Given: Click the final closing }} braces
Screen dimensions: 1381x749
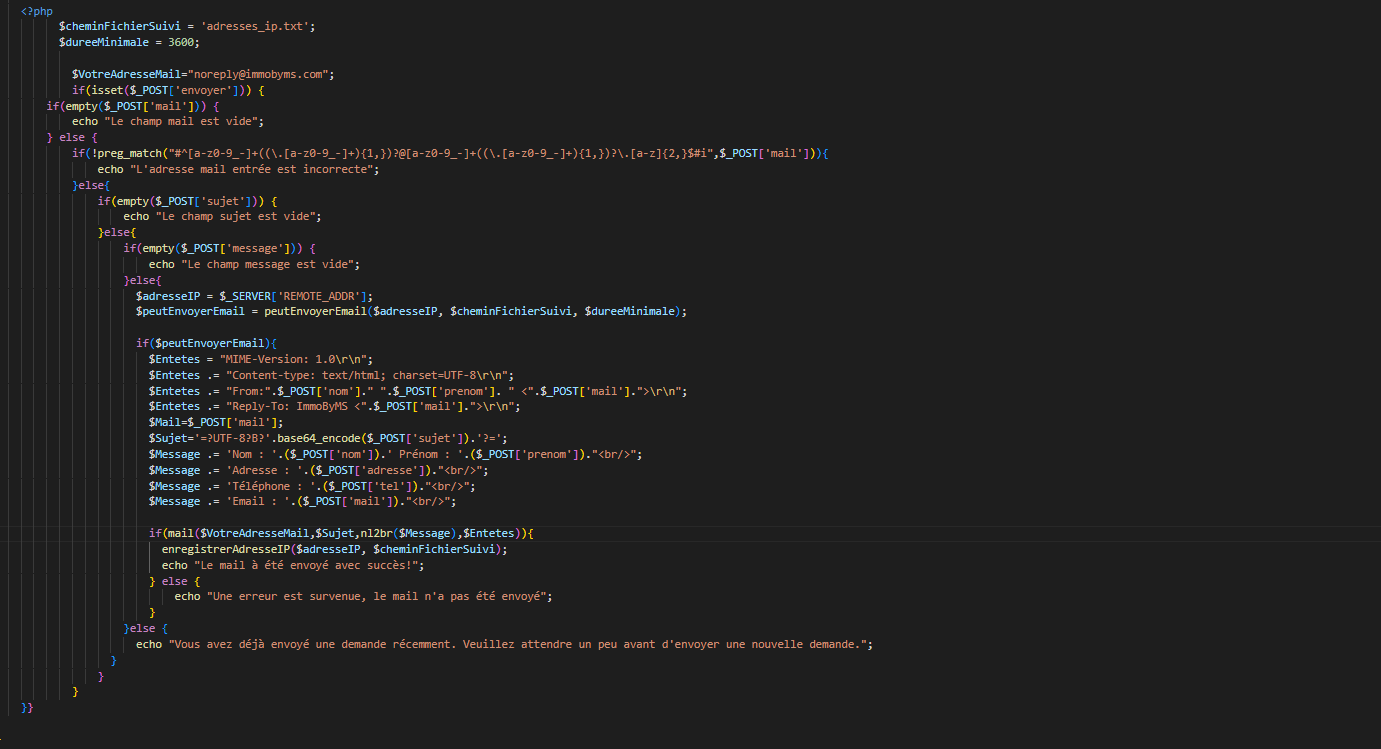Looking at the screenshot, I should pos(28,707).
